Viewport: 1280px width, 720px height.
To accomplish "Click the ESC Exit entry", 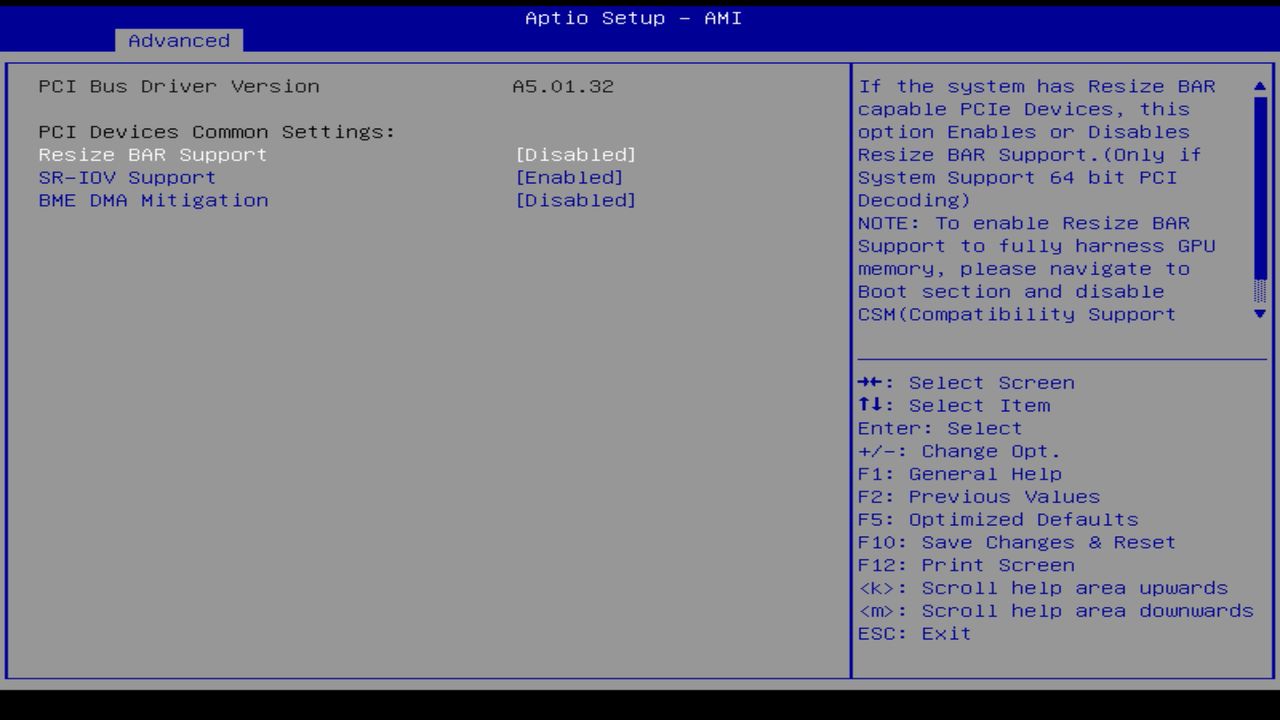I will (913, 633).
